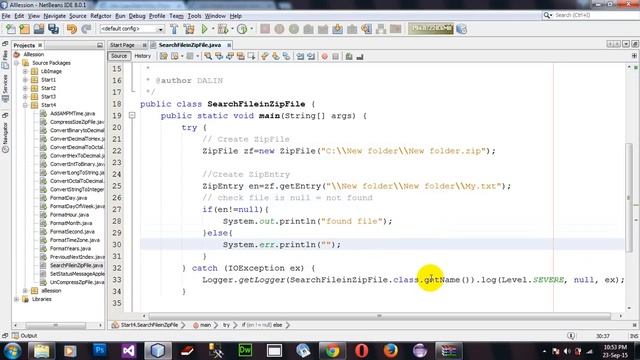Screen dimensions: 640x360
Task: Open the Tools menu
Action: tap(194, 16)
